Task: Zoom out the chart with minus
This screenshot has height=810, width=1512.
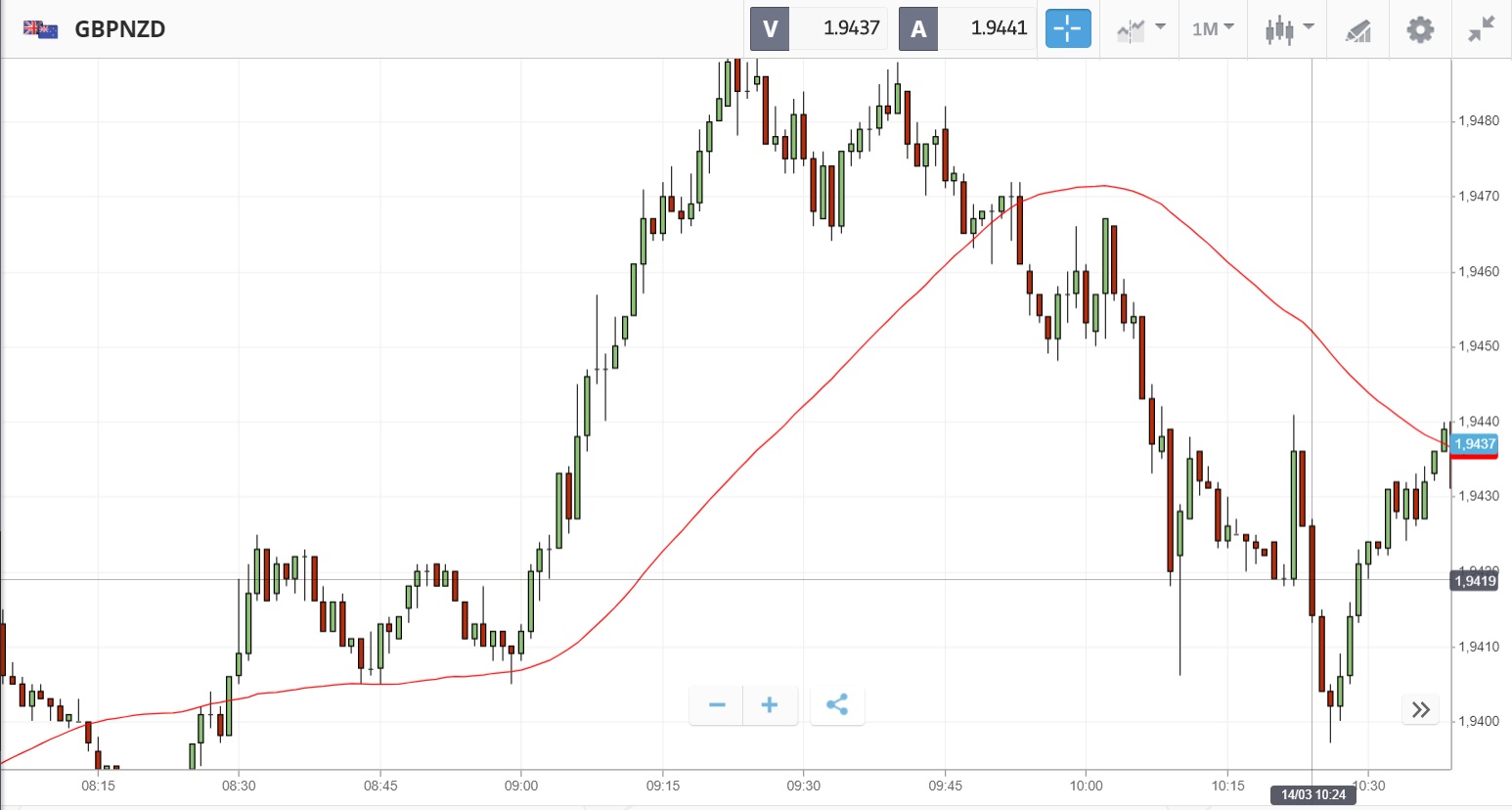Action: [x=717, y=705]
